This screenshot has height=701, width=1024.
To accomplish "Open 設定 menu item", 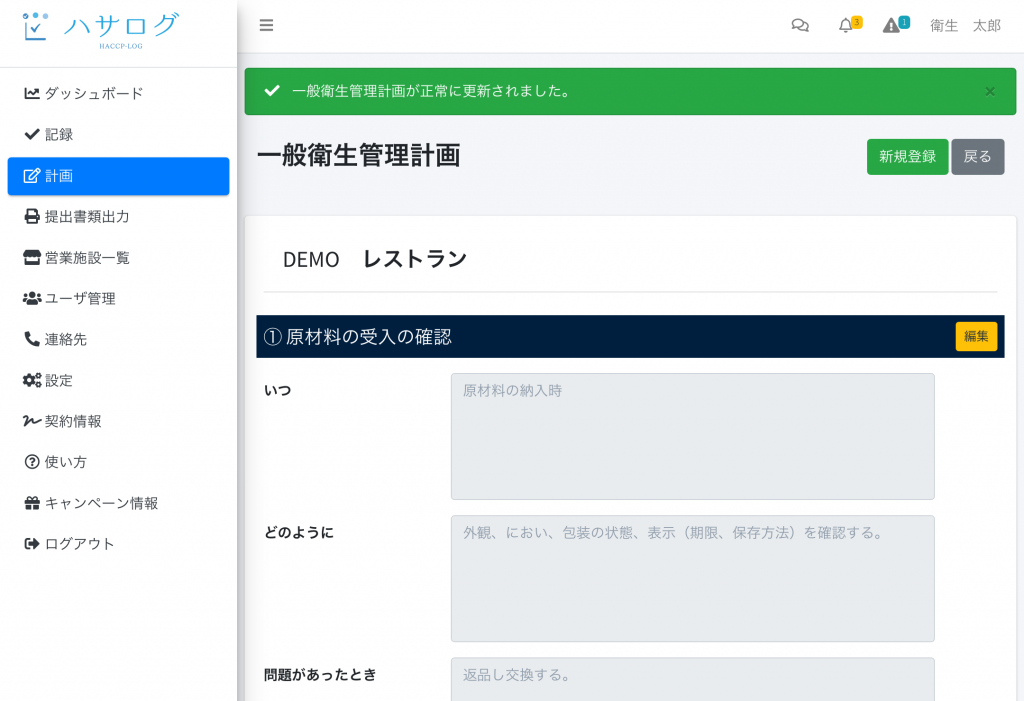I will [x=118, y=380].
